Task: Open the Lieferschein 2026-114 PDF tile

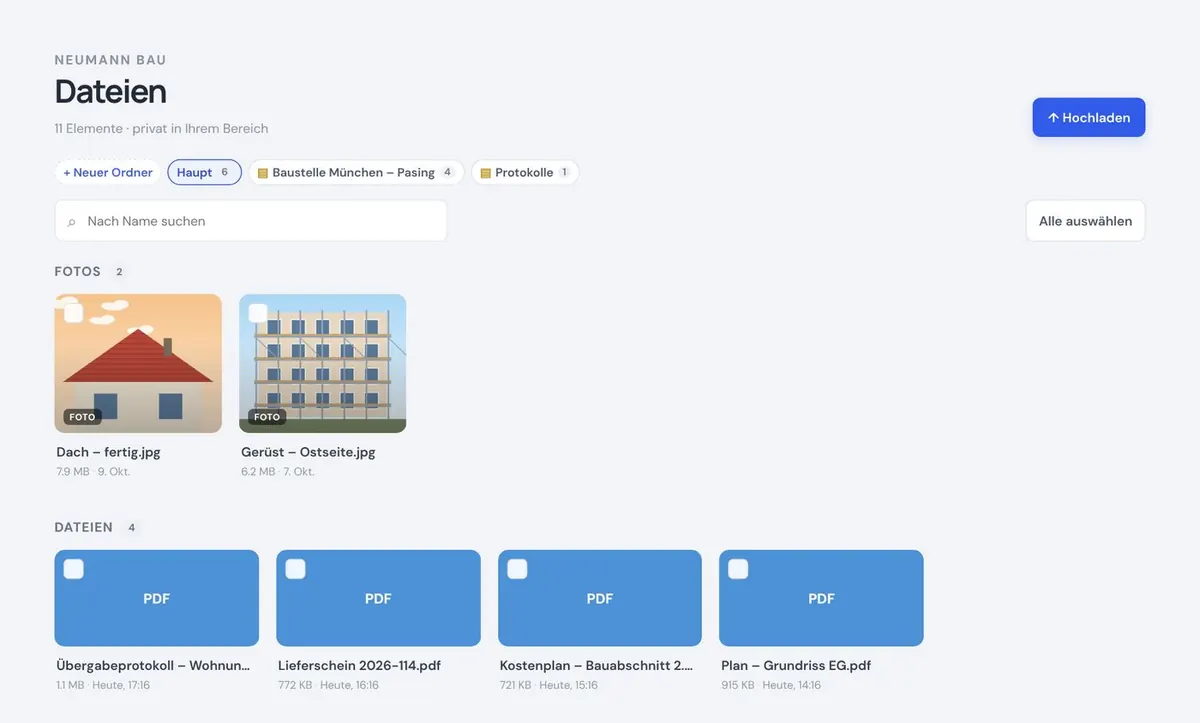Action: coord(378,598)
